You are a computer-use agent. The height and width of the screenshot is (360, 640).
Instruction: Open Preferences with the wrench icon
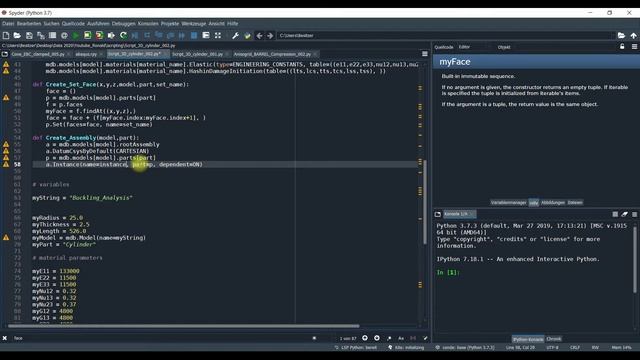pyautogui.click(x=236, y=36)
